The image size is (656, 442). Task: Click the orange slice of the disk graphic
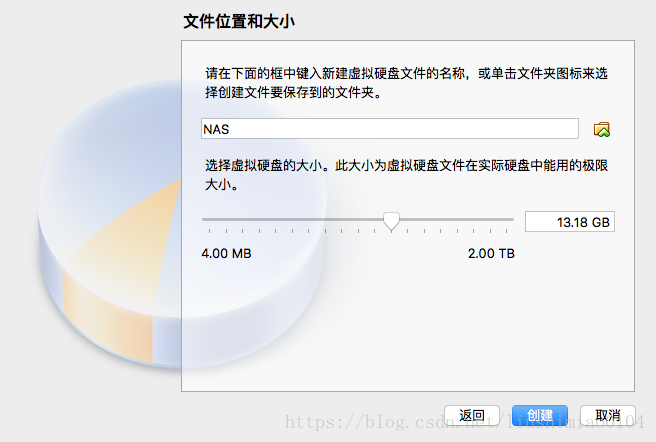(x=121, y=251)
